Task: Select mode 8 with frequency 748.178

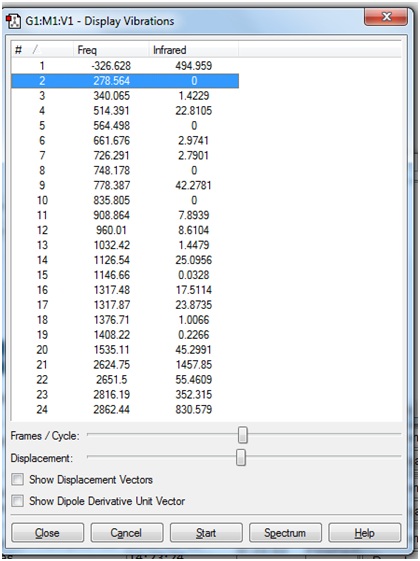Action: pos(125,170)
